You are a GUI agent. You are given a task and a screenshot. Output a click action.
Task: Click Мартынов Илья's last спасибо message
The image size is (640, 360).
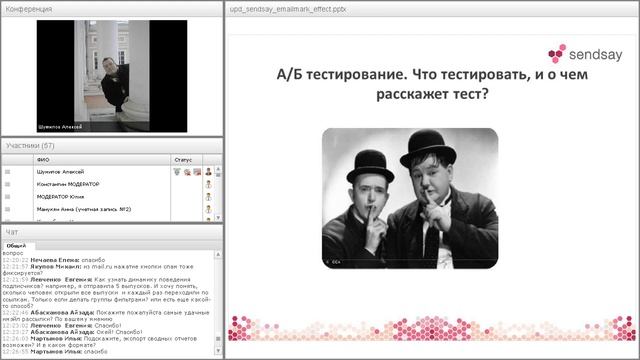pos(96,351)
